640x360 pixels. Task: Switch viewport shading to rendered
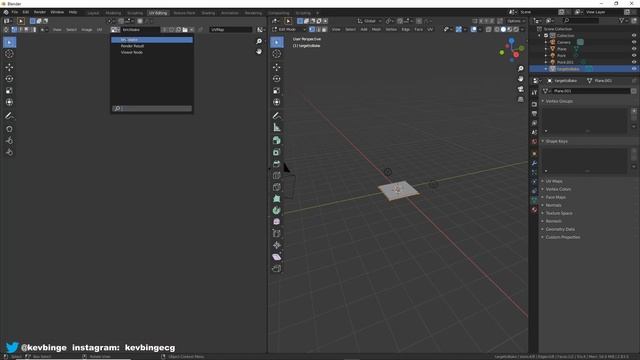coord(516,29)
